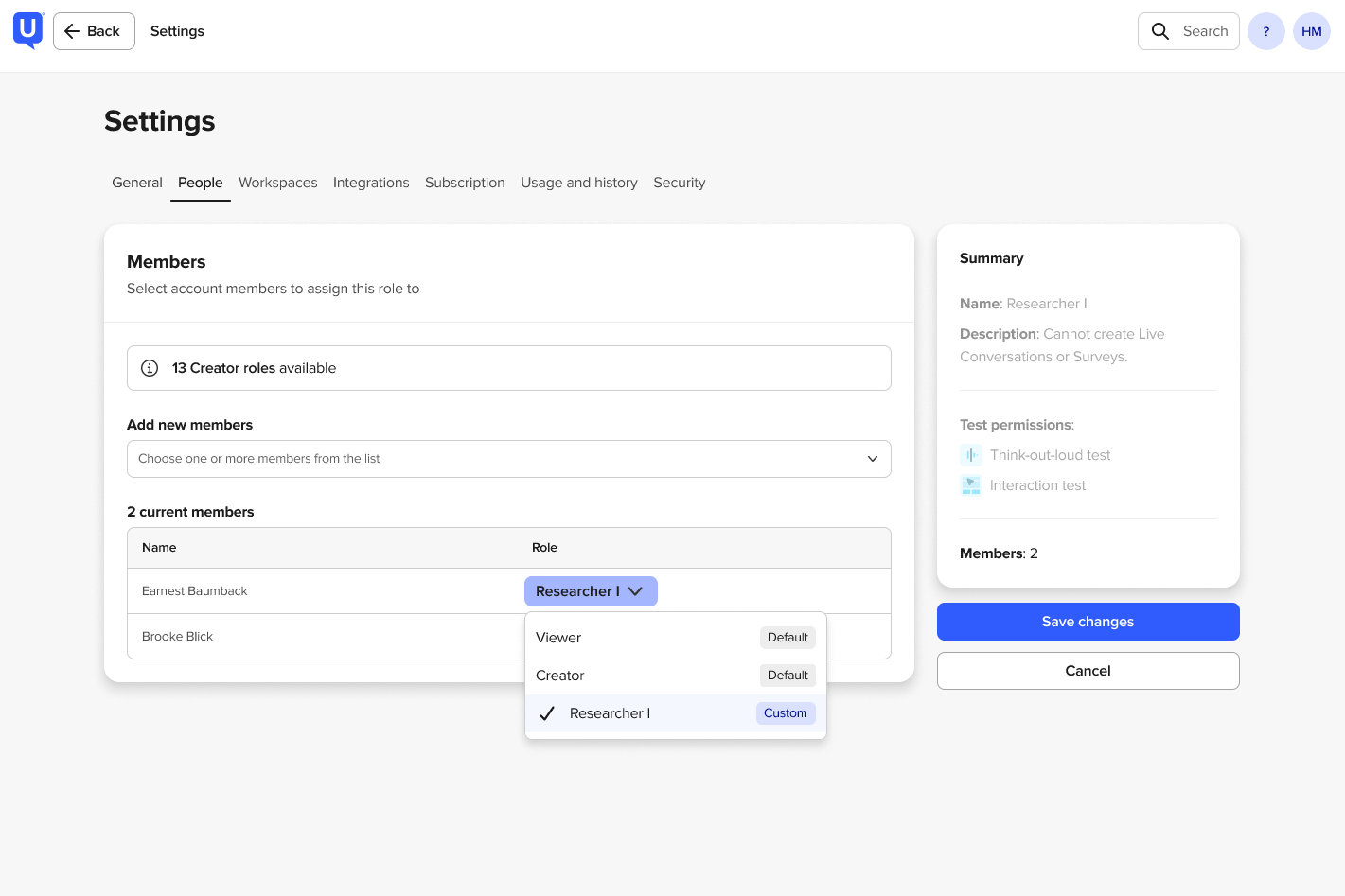1345x896 pixels.
Task: Go back using the Back button
Action: [x=94, y=31]
